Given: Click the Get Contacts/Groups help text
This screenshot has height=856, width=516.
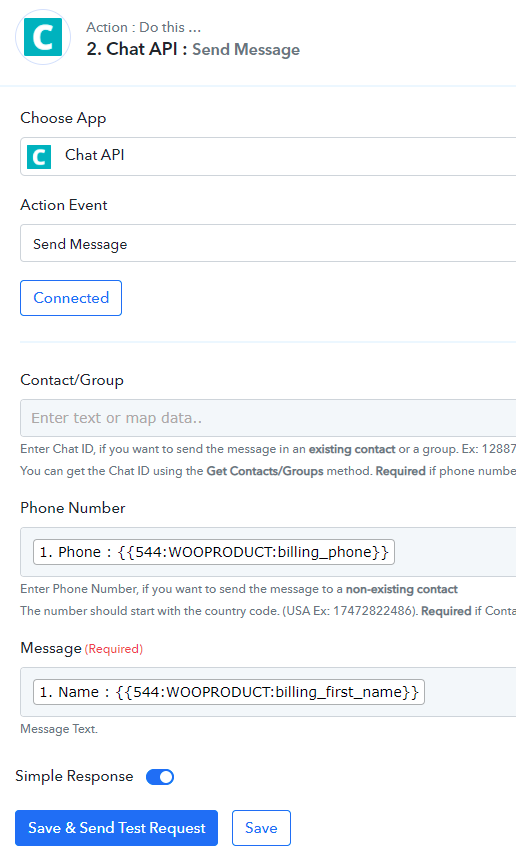Looking at the screenshot, I should click(265, 471).
